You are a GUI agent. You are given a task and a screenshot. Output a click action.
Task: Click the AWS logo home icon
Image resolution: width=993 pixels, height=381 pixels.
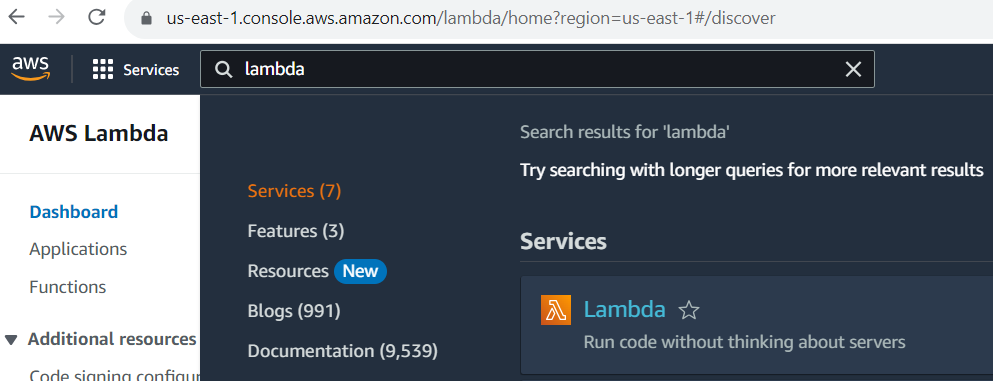(x=30, y=68)
